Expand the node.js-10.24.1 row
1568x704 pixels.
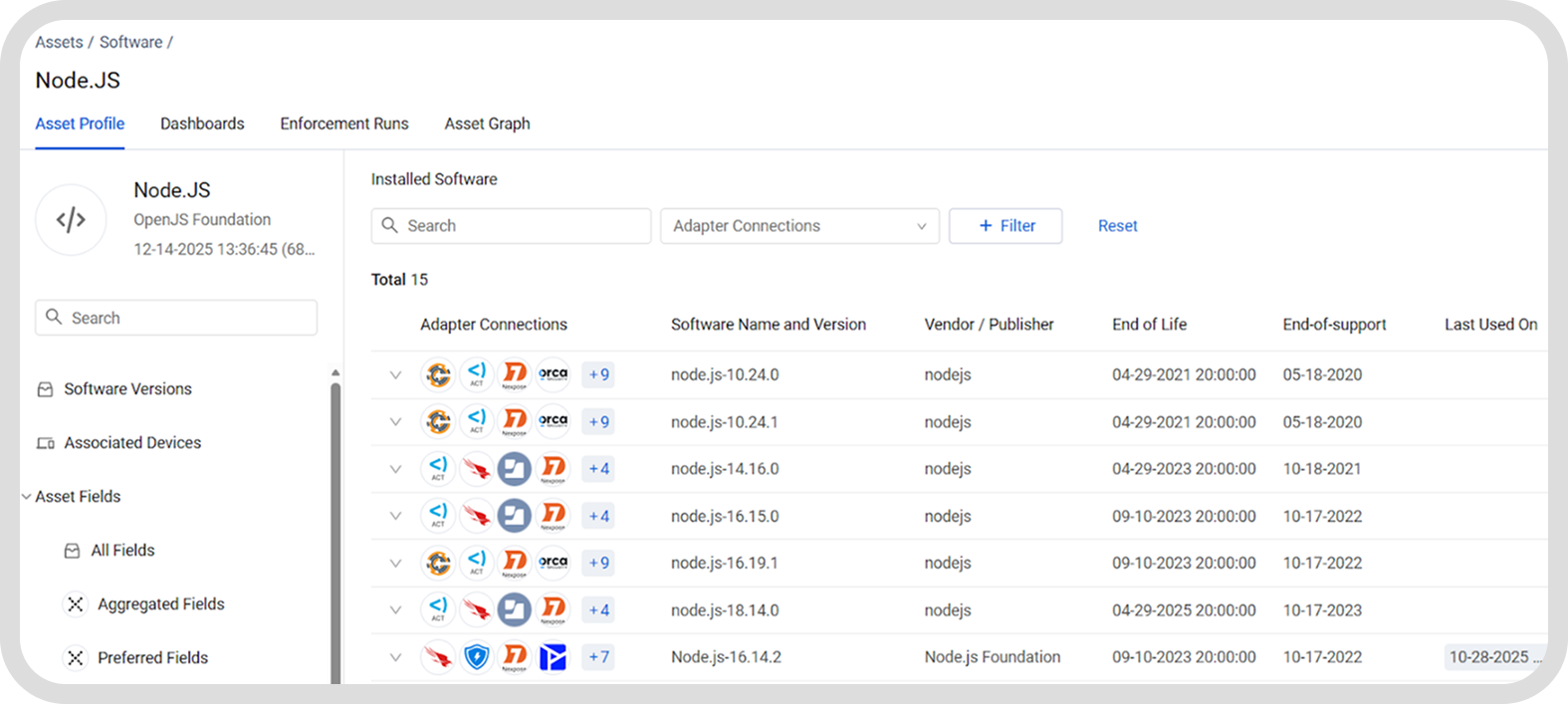click(395, 422)
